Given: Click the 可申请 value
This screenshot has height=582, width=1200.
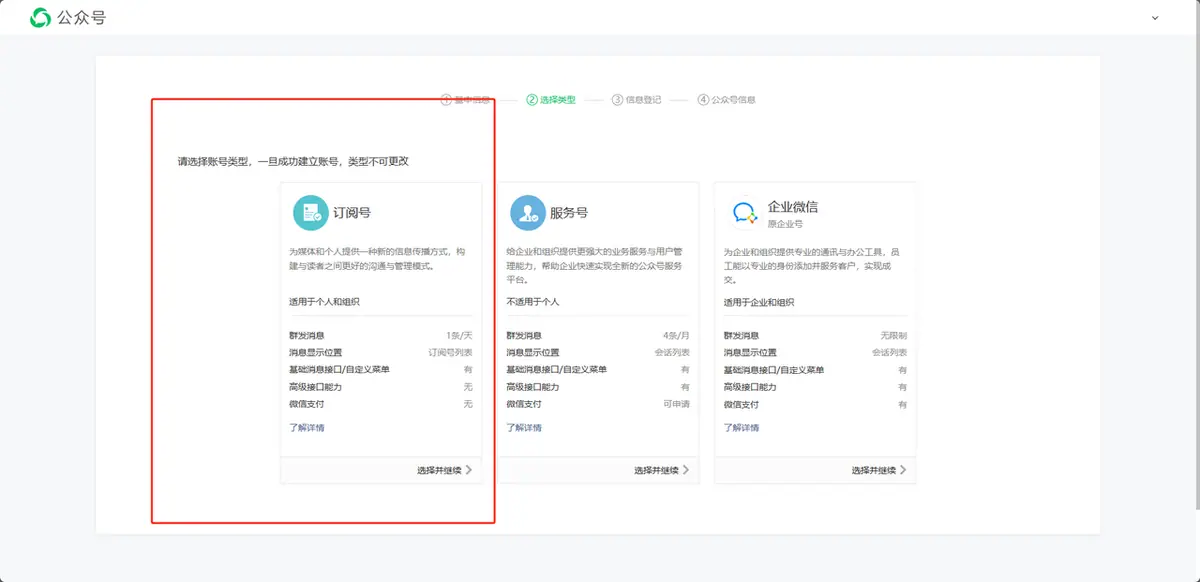Looking at the screenshot, I should 677,404.
